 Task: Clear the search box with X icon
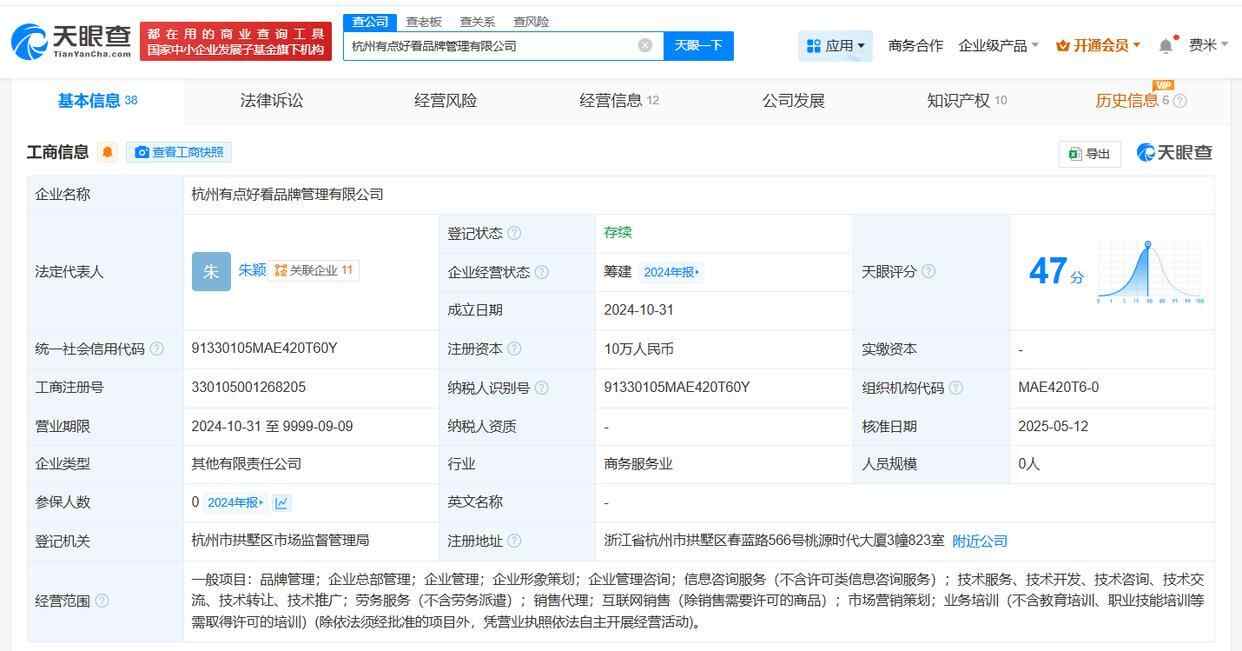645,46
